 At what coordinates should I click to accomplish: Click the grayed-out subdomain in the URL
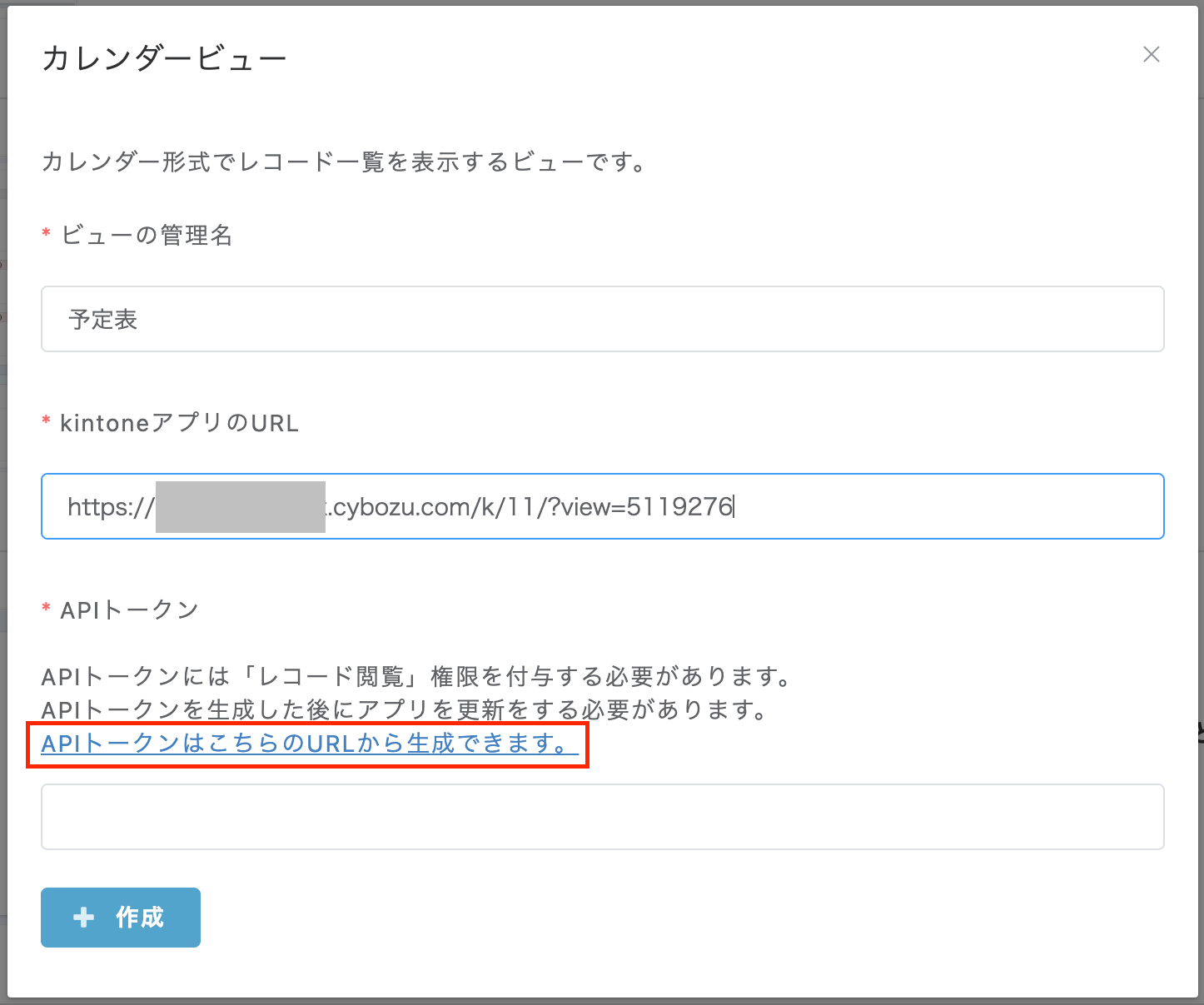tap(240, 506)
